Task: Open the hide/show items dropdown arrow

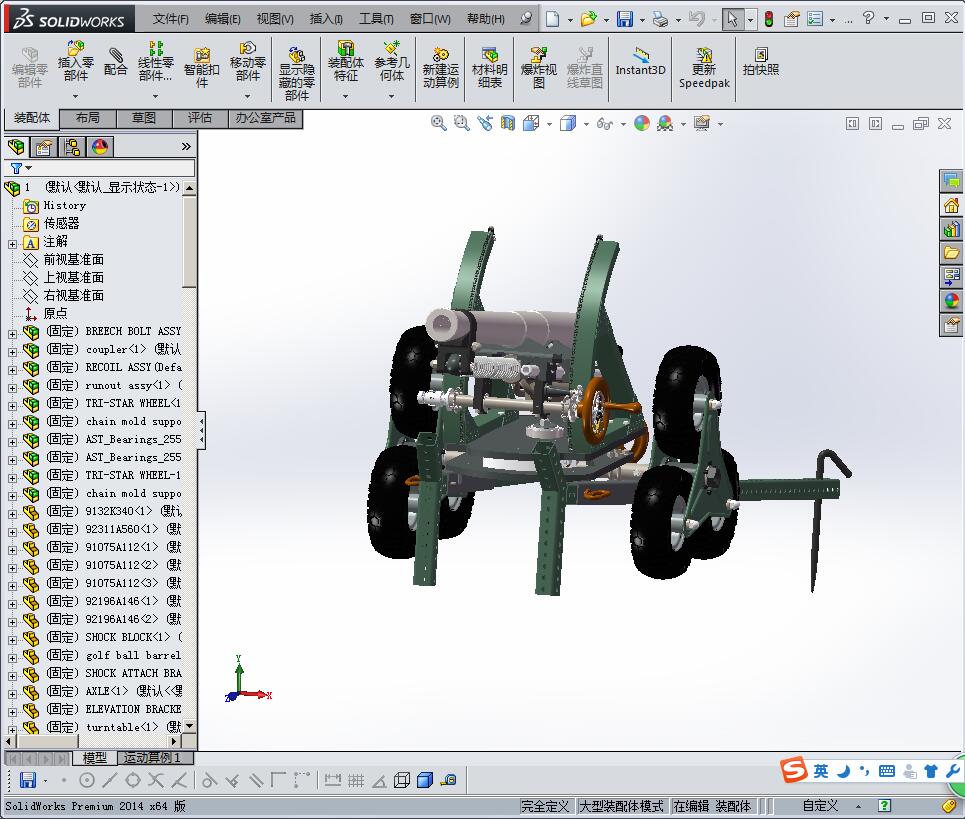Action: coord(623,124)
